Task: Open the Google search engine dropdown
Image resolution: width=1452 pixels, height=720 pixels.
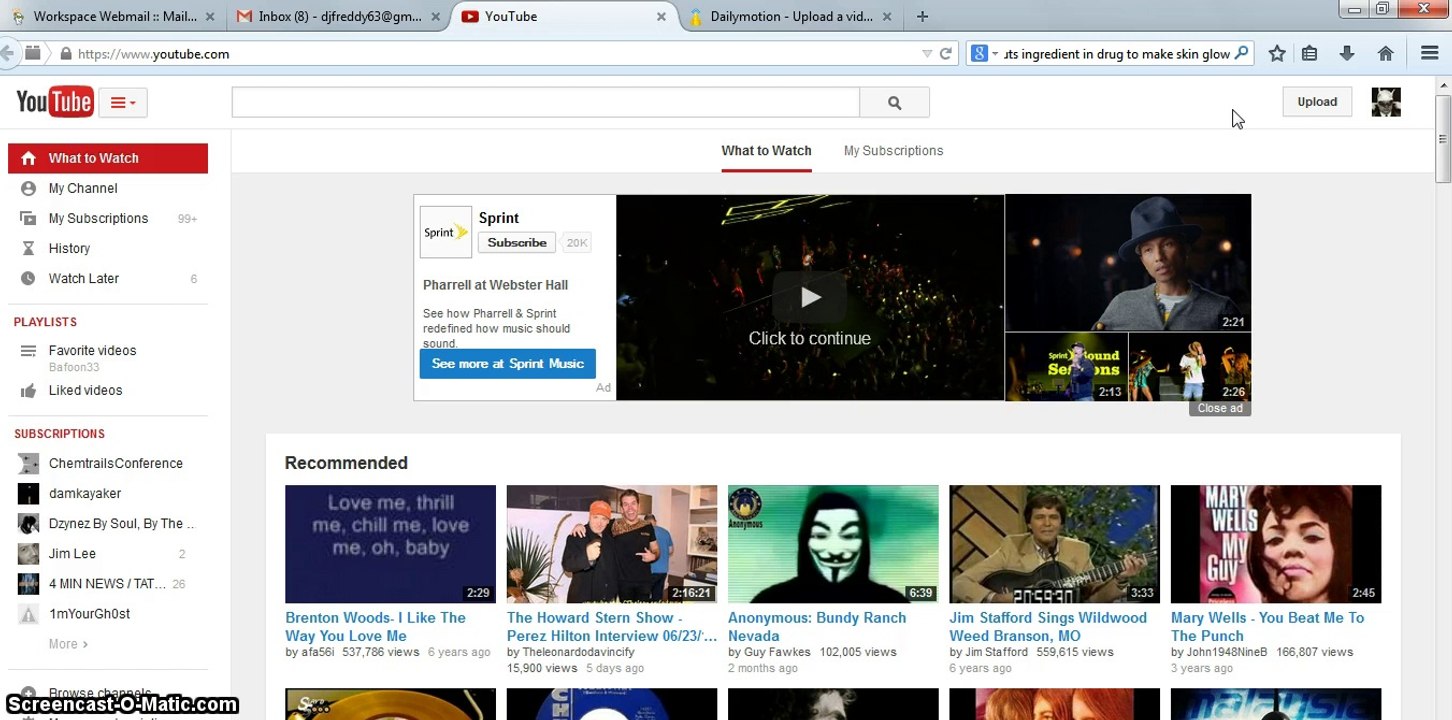Action: click(x=983, y=54)
